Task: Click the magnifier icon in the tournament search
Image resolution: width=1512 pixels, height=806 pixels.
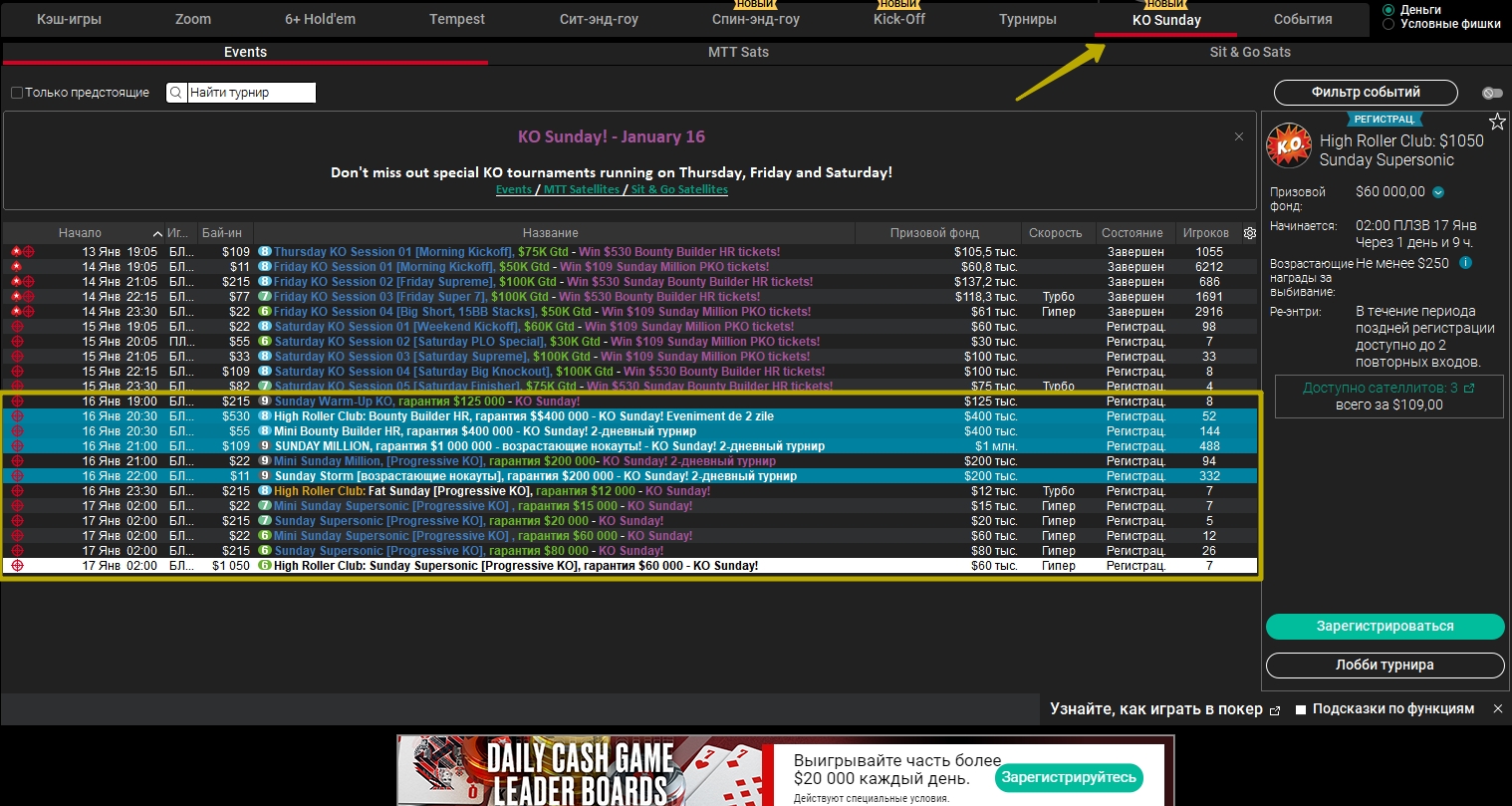Action: pyautogui.click(x=176, y=93)
